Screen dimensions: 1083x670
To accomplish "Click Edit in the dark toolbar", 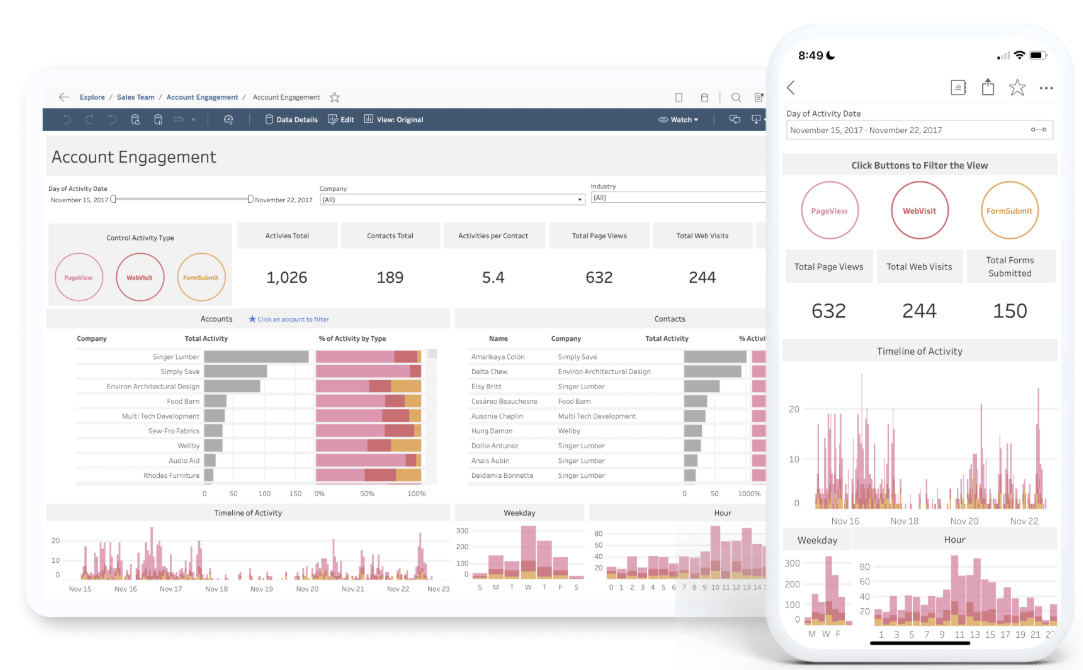I will pos(341,119).
